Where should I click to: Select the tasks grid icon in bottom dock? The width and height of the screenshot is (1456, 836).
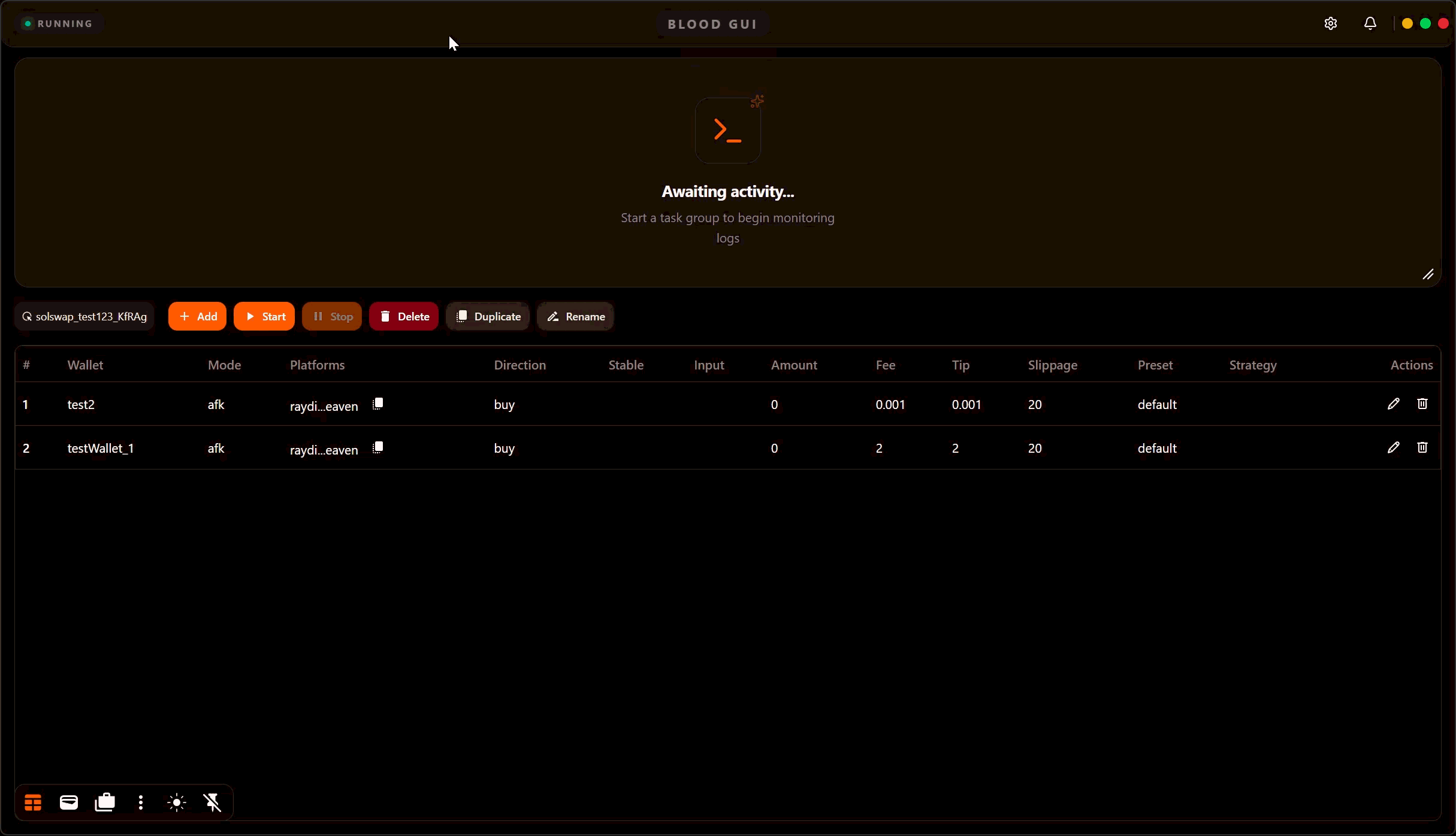(x=33, y=802)
